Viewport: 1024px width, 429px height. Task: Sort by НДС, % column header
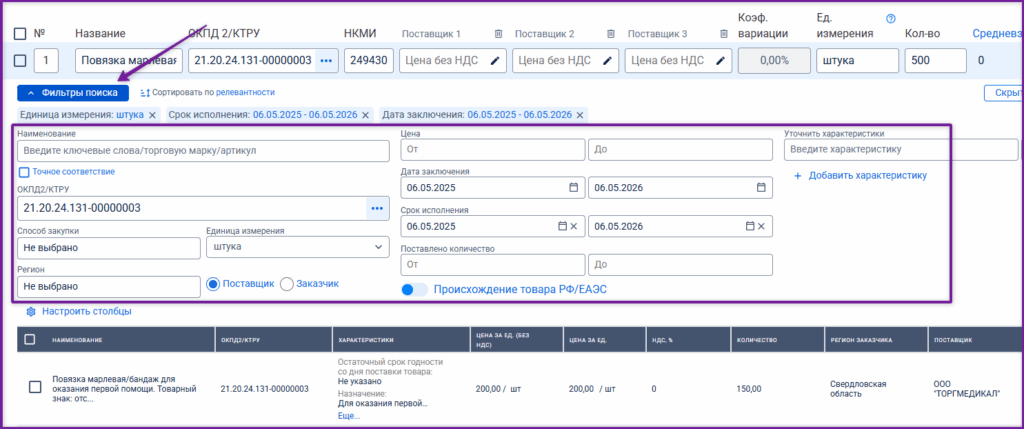[x=663, y=340]
